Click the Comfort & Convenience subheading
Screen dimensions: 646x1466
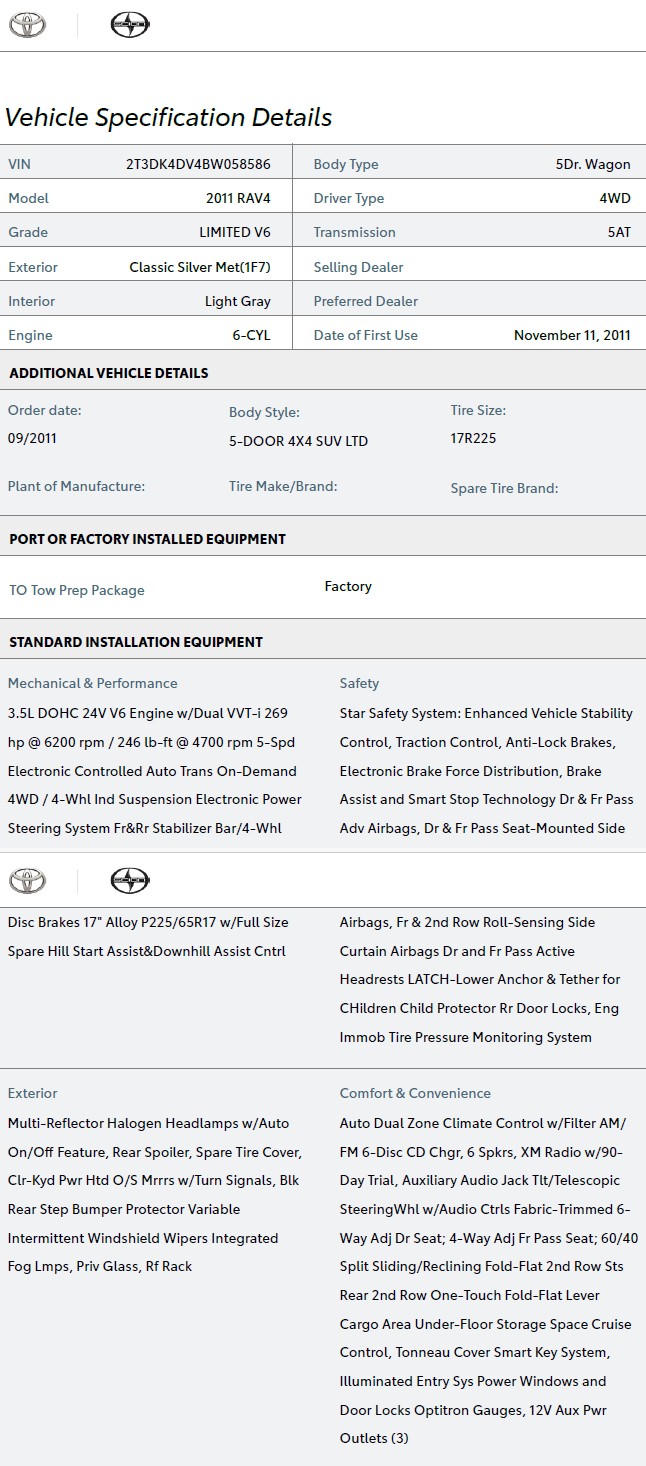coord(415,1093)
